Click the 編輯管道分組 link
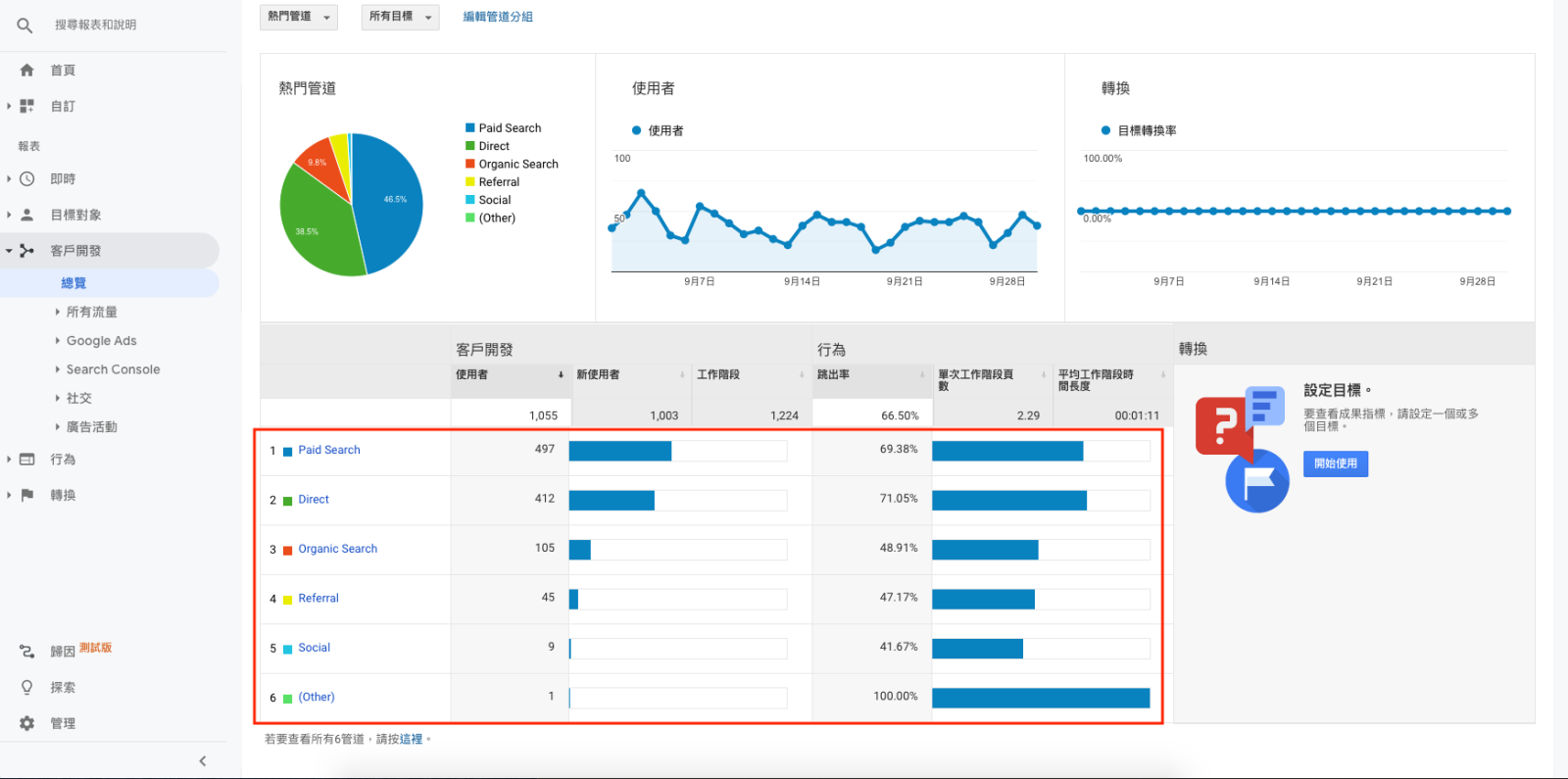The height and width of the screenshot is (779, 1568). 498,17
